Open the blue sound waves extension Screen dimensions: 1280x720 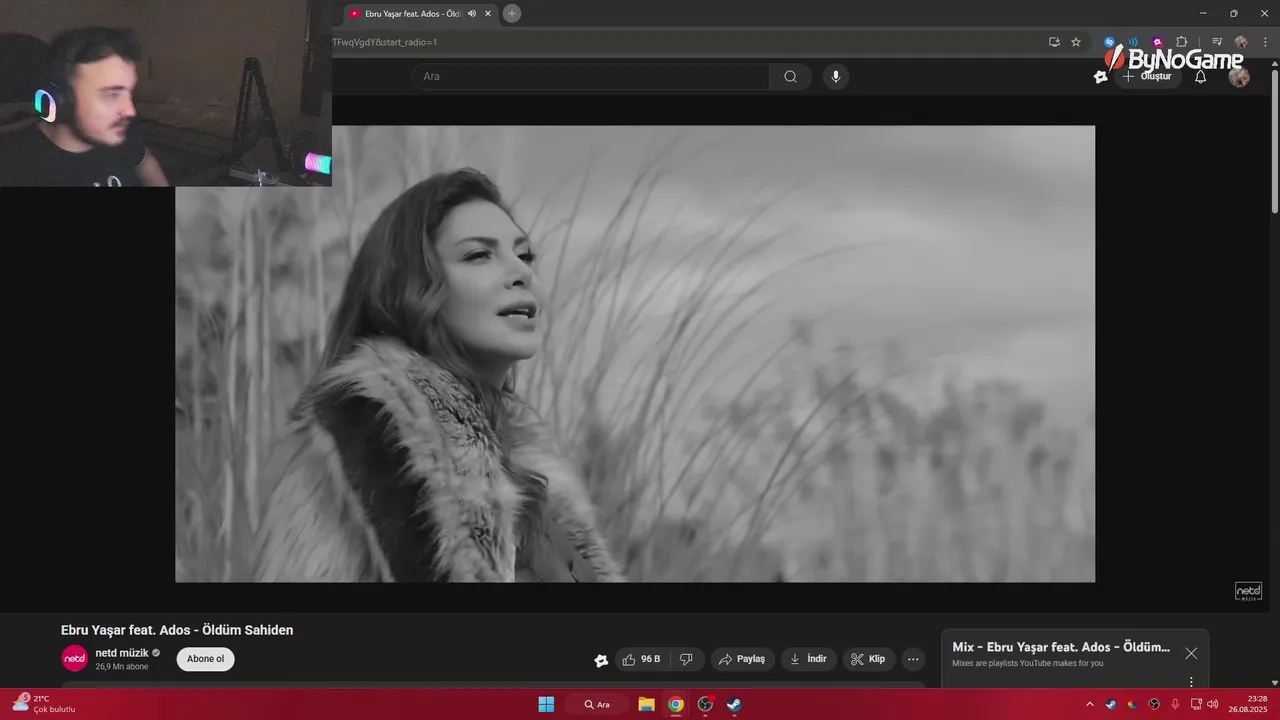(1133, 42)
